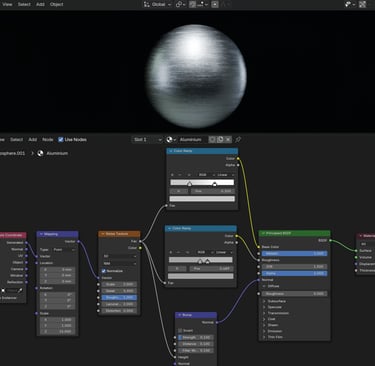Click the Bump node Normal output socket
This screenshot has width=375, height=366.
pos(217,322)
